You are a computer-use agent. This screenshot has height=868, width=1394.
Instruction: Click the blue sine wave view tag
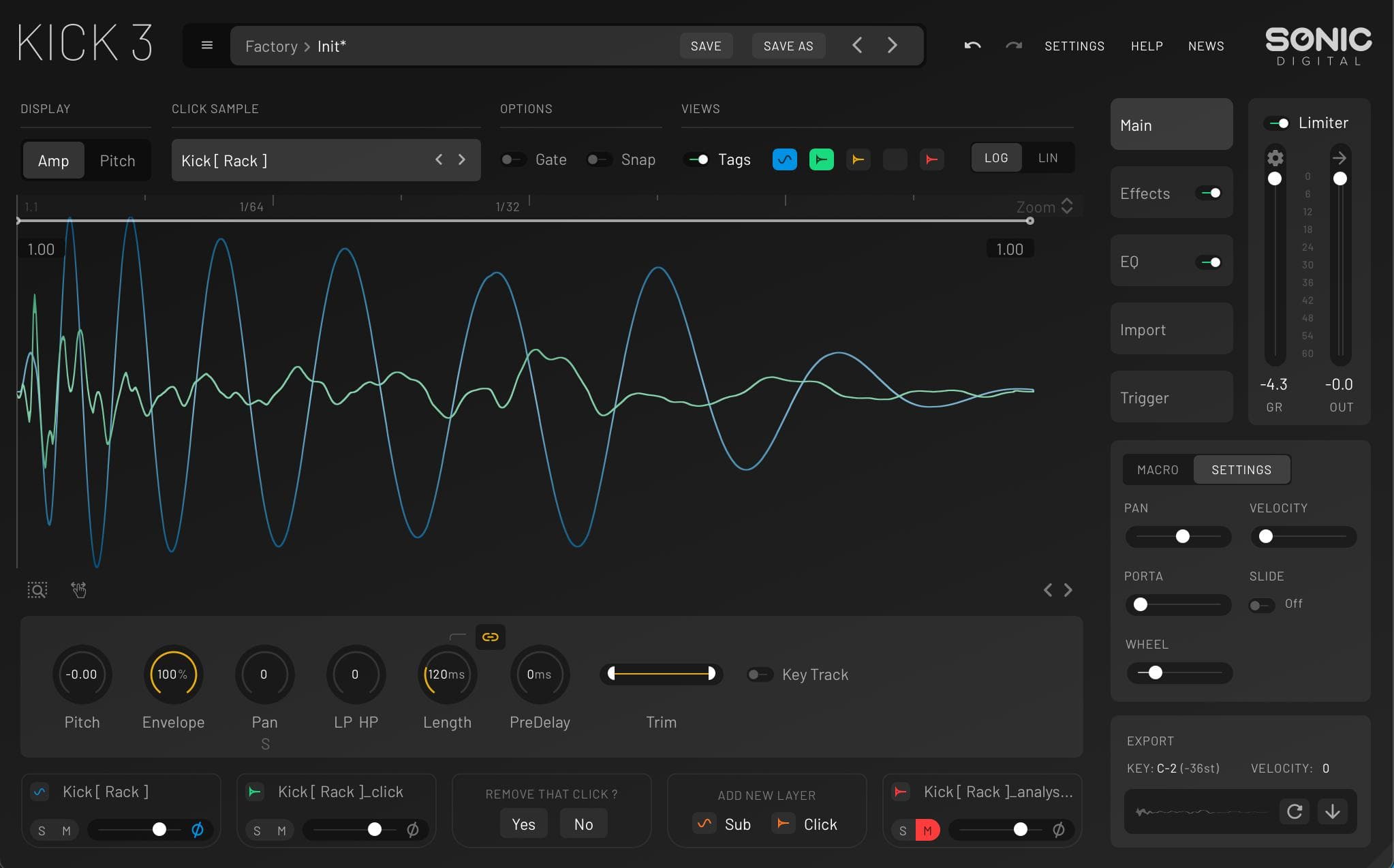point(784,159)
